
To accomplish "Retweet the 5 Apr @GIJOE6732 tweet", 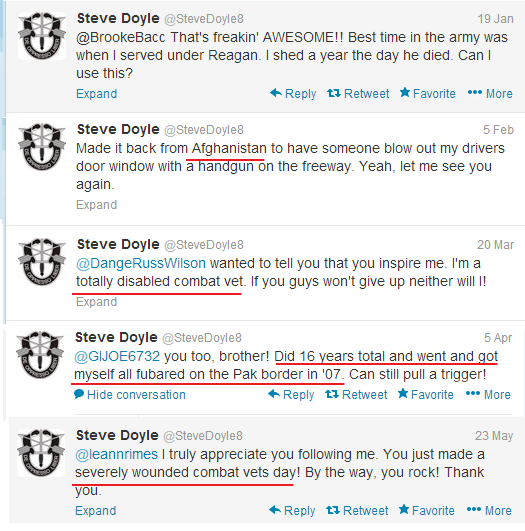I will (x=356, y=395).
